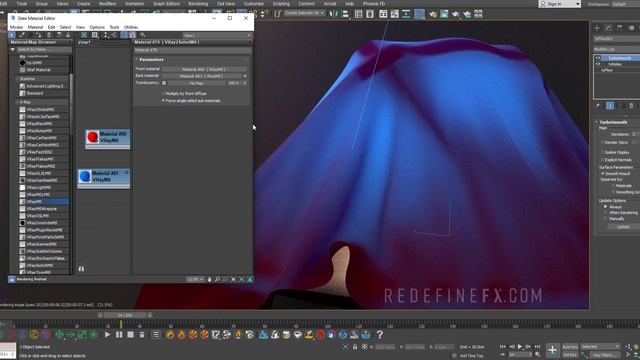Open the Hierarchy tab icon in command panel
Image resolution: width=640 pixels, height=360 pixels.
620,28
